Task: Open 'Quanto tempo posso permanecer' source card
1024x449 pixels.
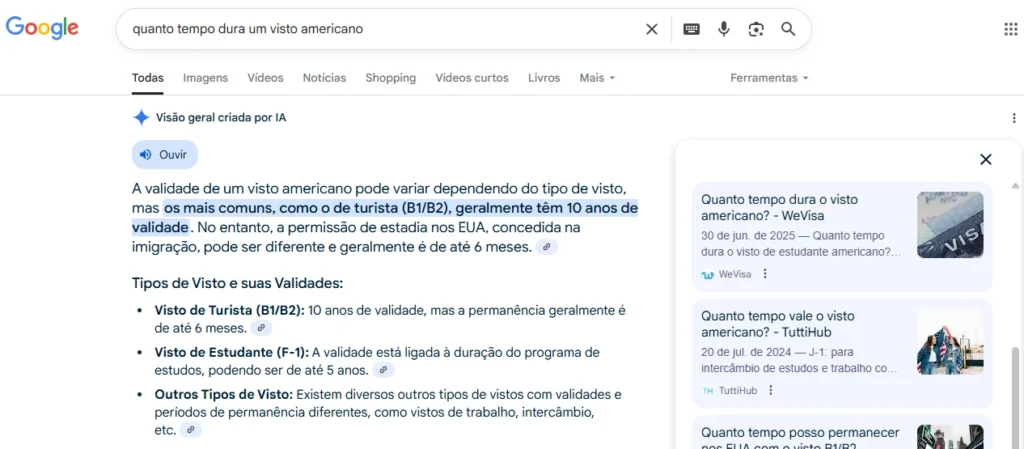Action: tap(842, 433)
